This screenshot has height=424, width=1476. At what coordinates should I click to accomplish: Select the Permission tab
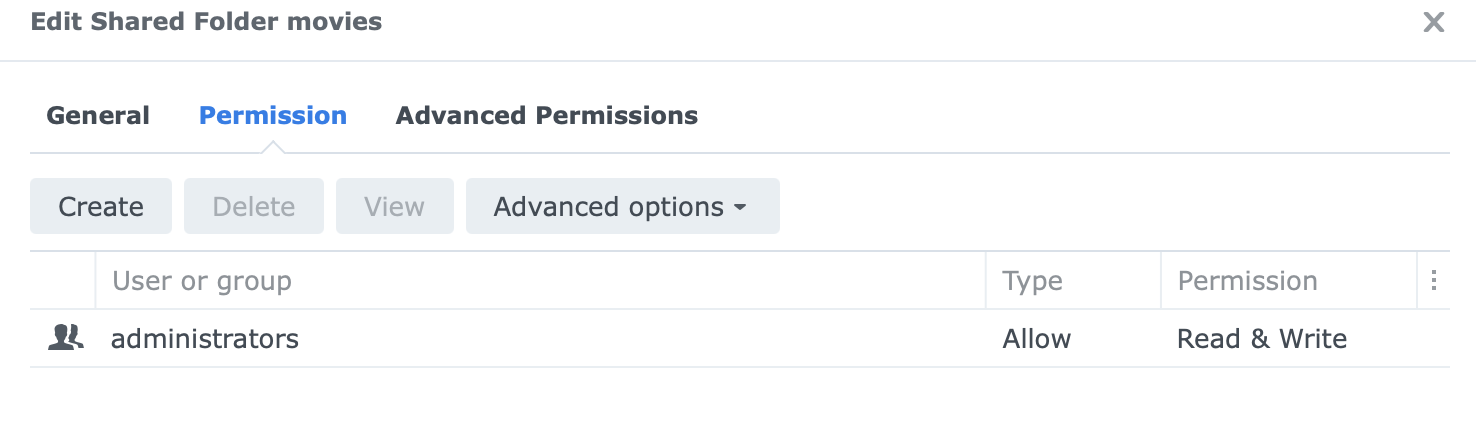(273, 116)
